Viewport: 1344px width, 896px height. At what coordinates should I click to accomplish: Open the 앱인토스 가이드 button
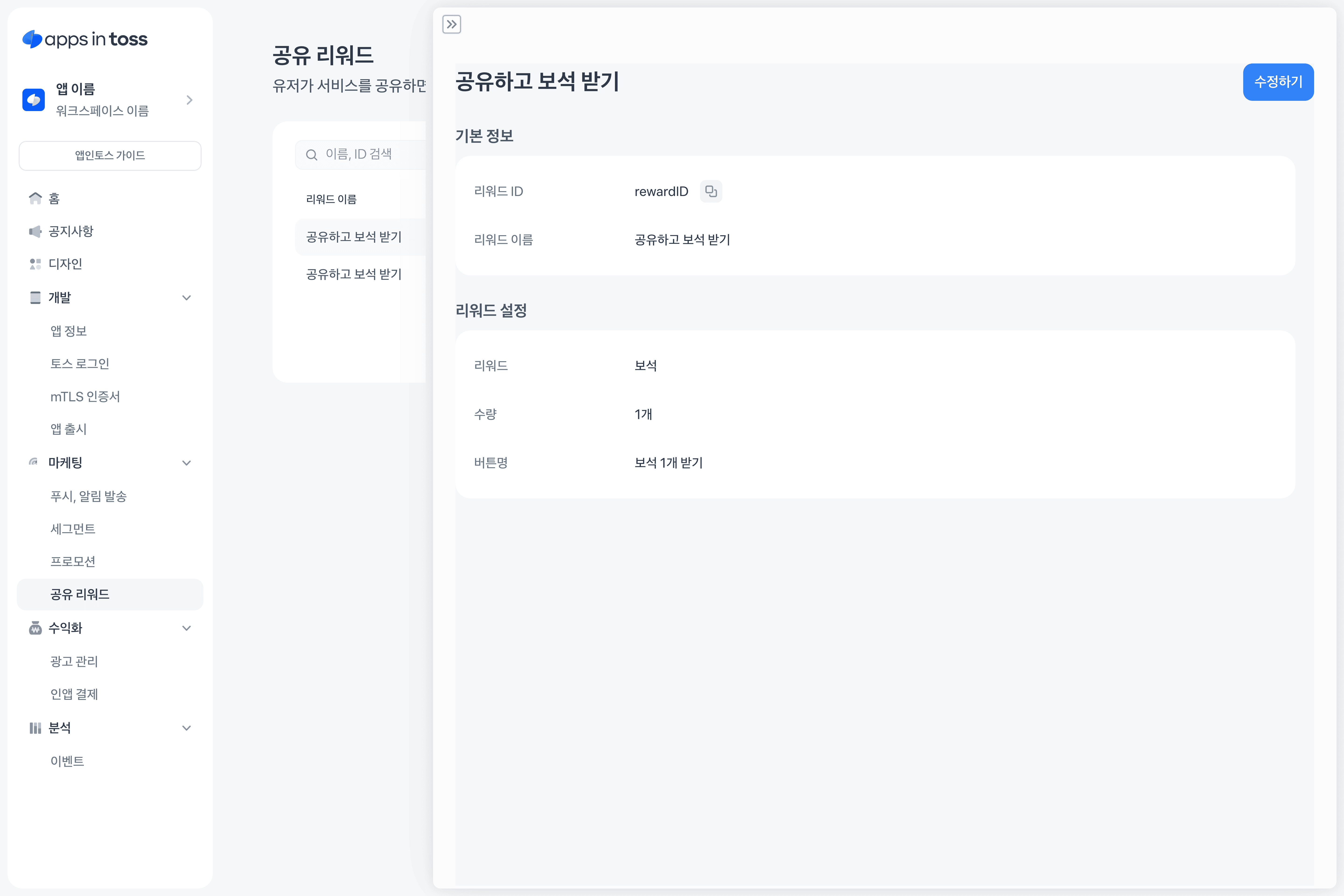[110, 155]
